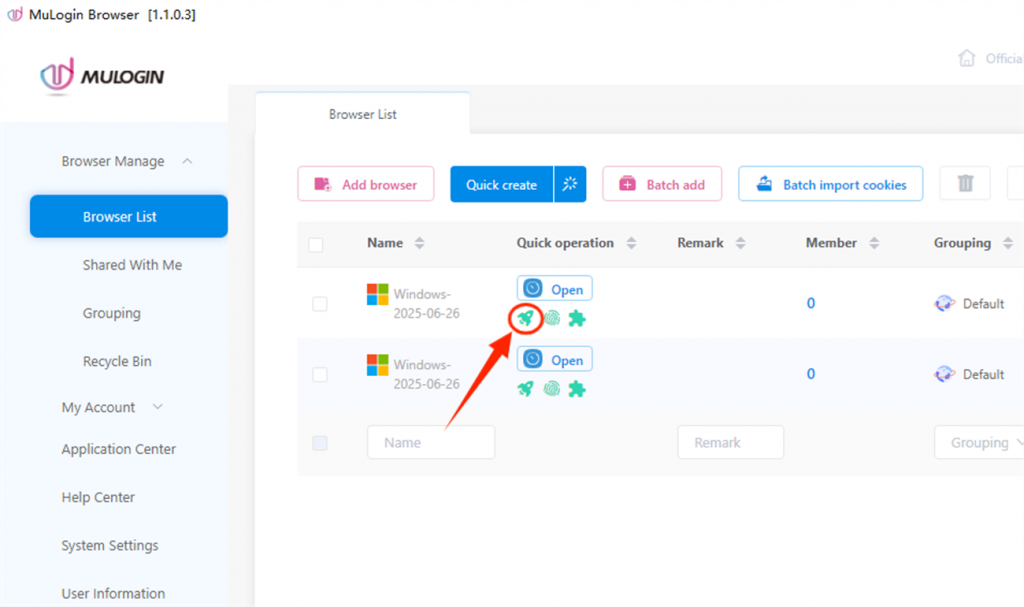The height and width of the screenshot is (607, 1024).
Task: Click Batch import cookies
Action: point(831,184)
